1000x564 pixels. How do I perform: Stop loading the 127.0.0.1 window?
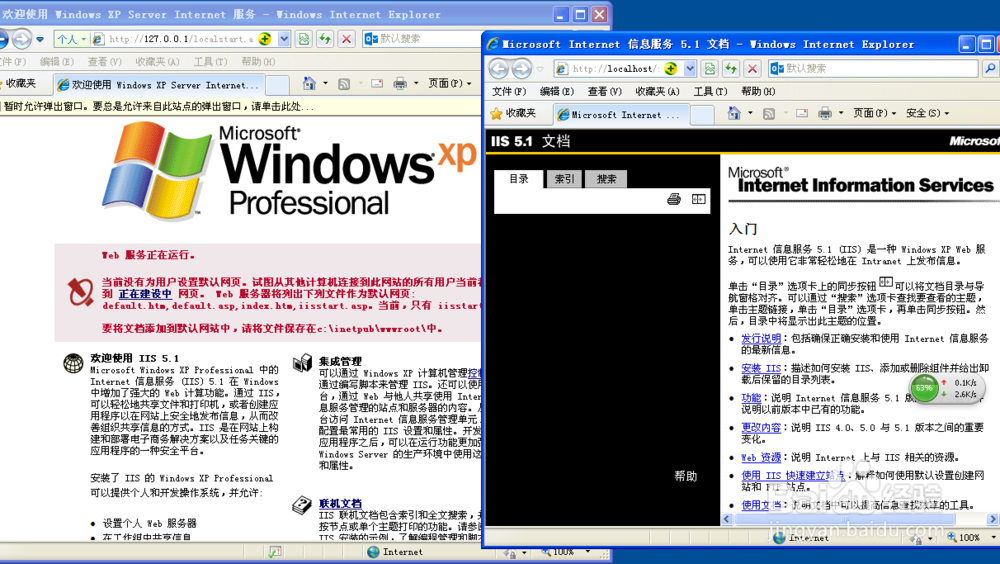tap(346, 39)
